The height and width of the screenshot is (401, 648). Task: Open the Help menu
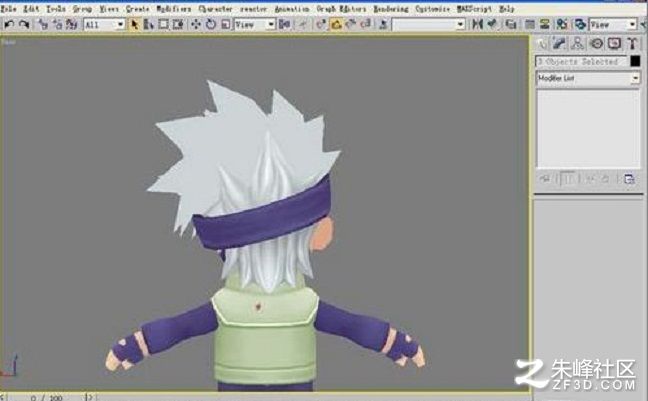pyautogui.click(x=507, y=9)
